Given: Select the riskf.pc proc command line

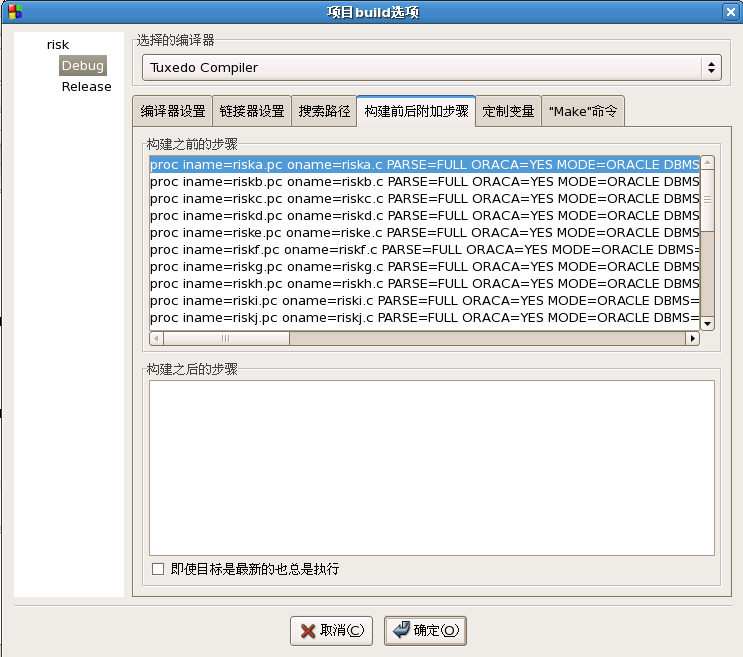Looking at the screenshot, I should [x=425, y=250].
